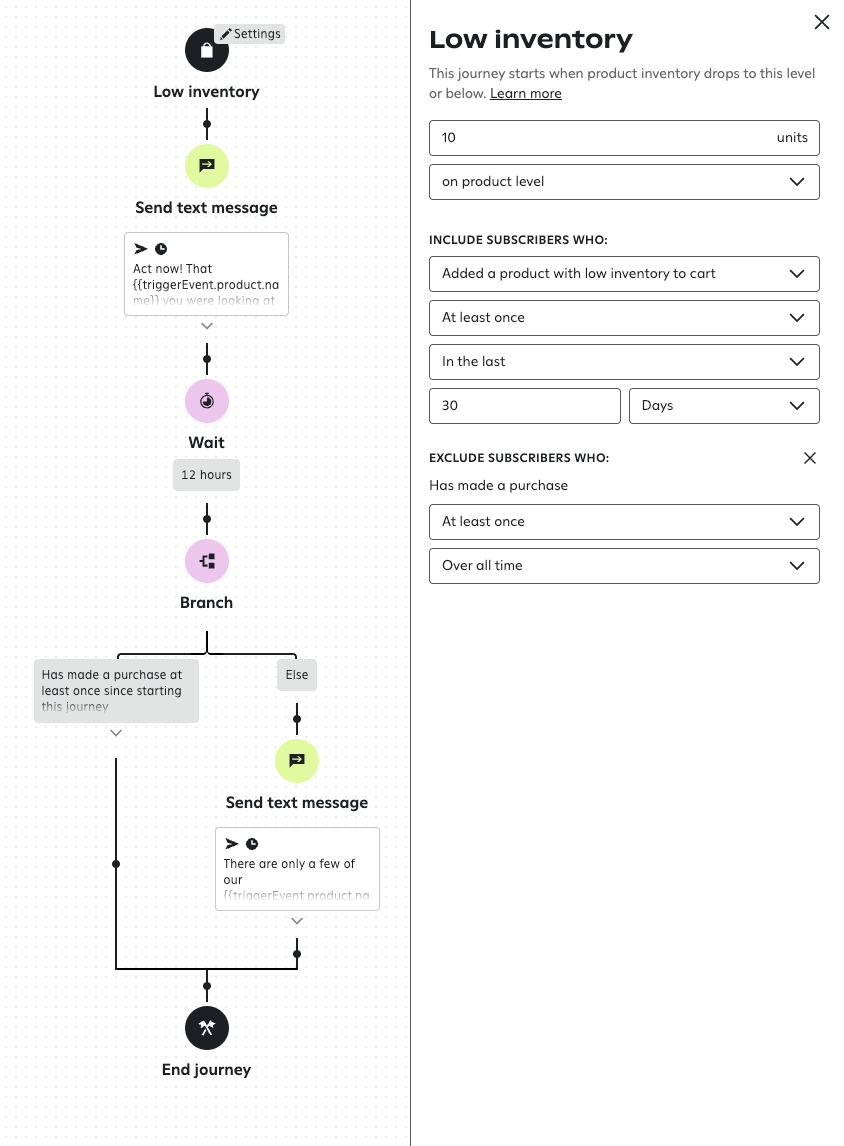The width and height of the screenshot is (844, 1146).
Task: Remove the 'Has made a purchase' exclusion rule
Action: point(810,457)
